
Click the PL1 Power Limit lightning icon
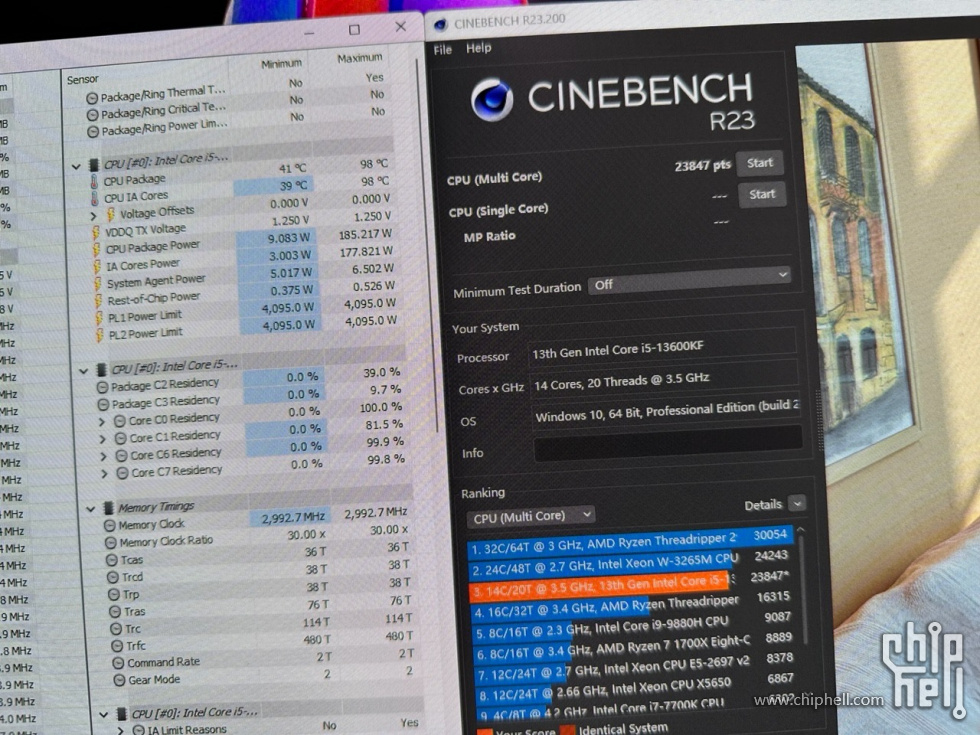(x=99, y=319)
